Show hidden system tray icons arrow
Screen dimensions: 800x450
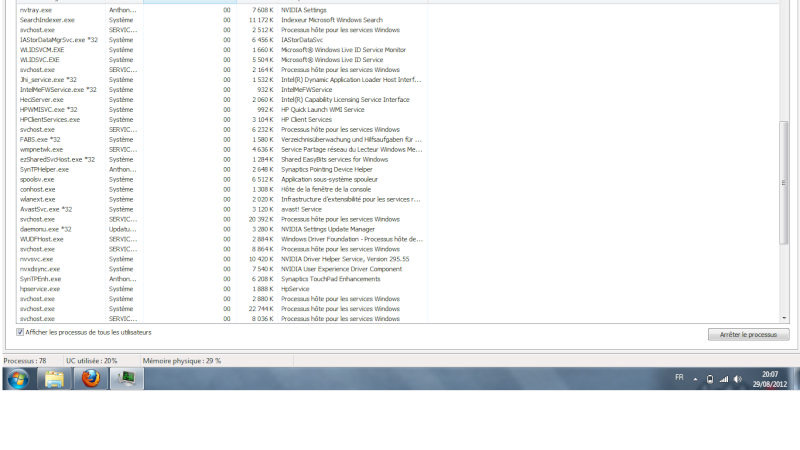(x=695, y=379)
